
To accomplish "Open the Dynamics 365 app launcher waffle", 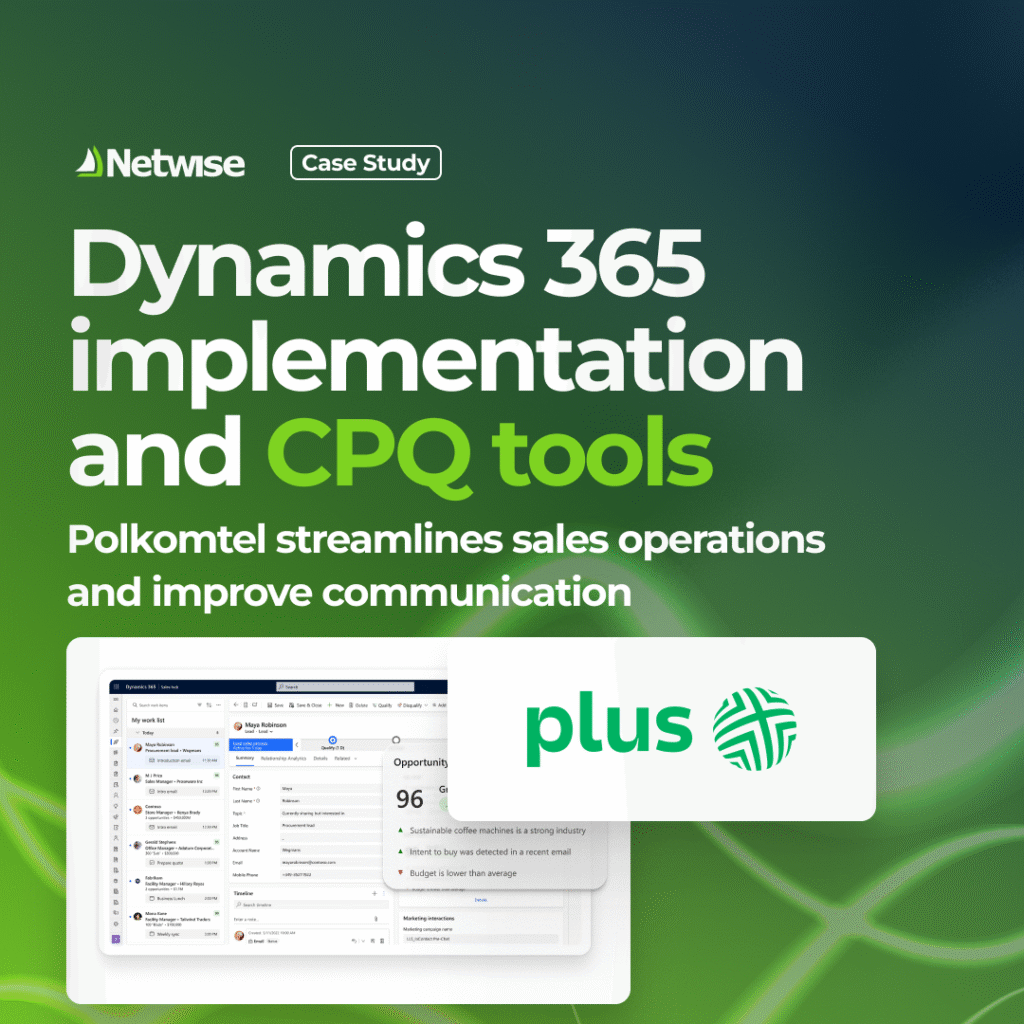I will click(116, 687).
